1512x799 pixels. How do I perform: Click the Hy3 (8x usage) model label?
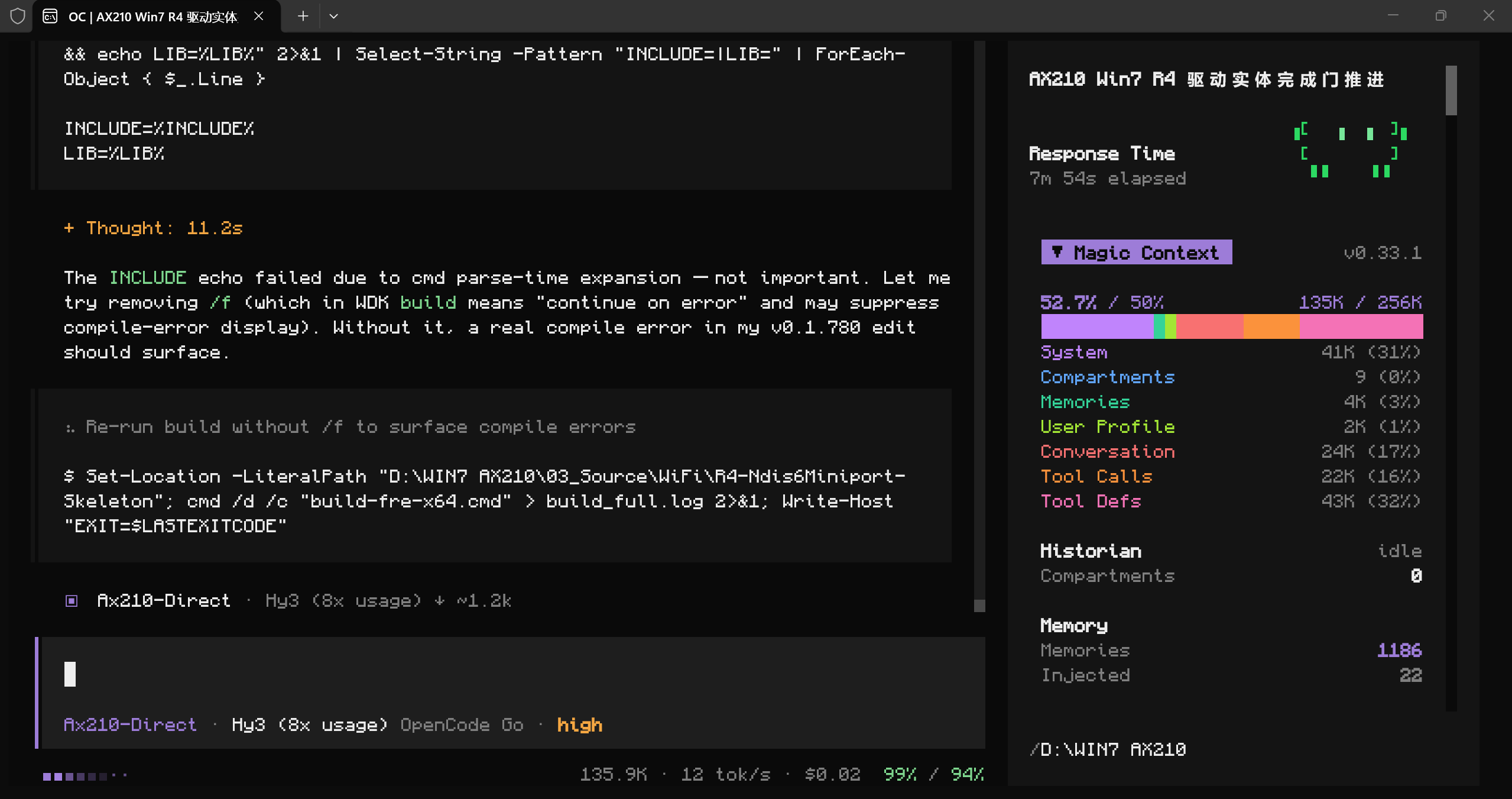pyautogui.click(x=309, y=725)
